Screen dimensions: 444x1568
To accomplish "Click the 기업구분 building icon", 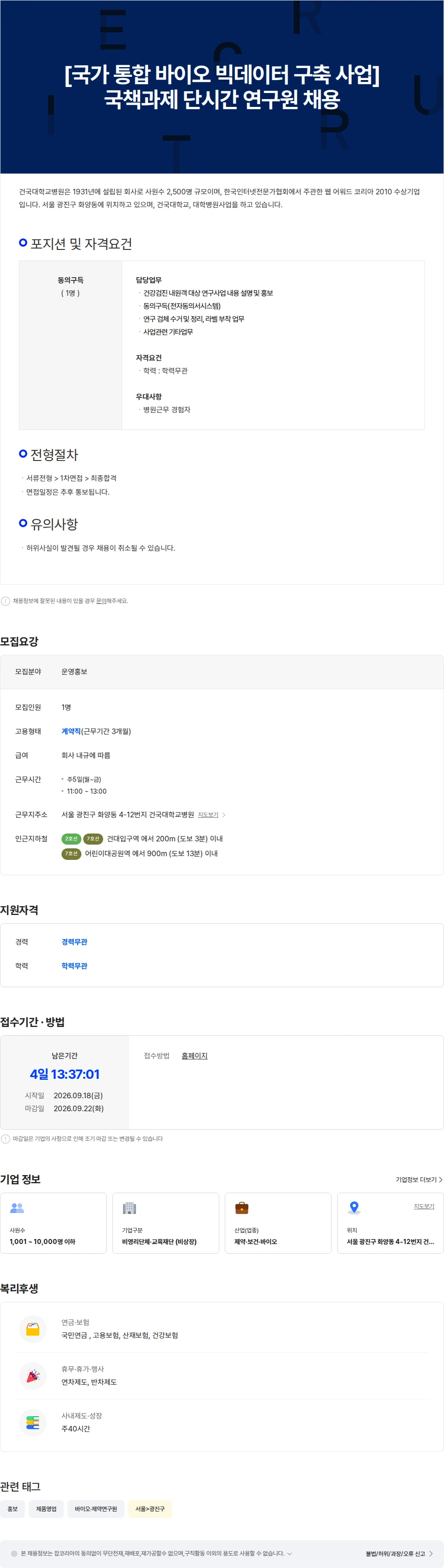I will (129, 1207).
